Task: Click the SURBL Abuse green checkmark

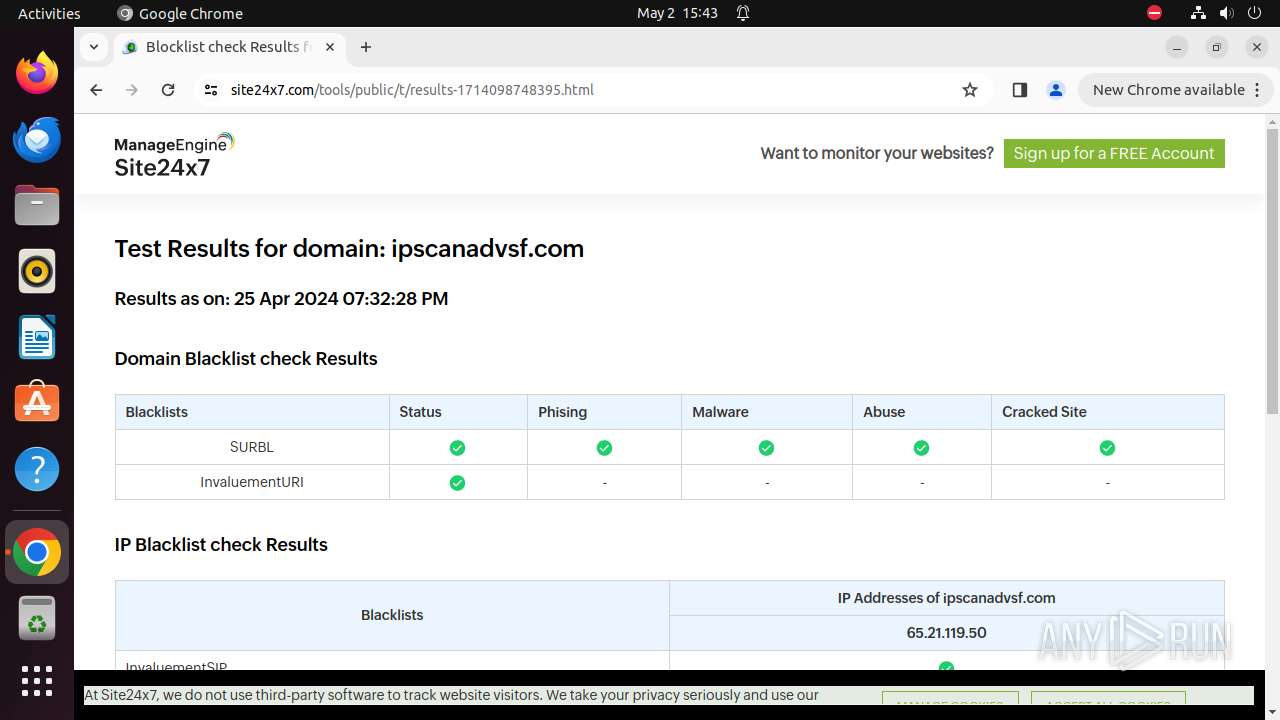Action: (921, 448)
